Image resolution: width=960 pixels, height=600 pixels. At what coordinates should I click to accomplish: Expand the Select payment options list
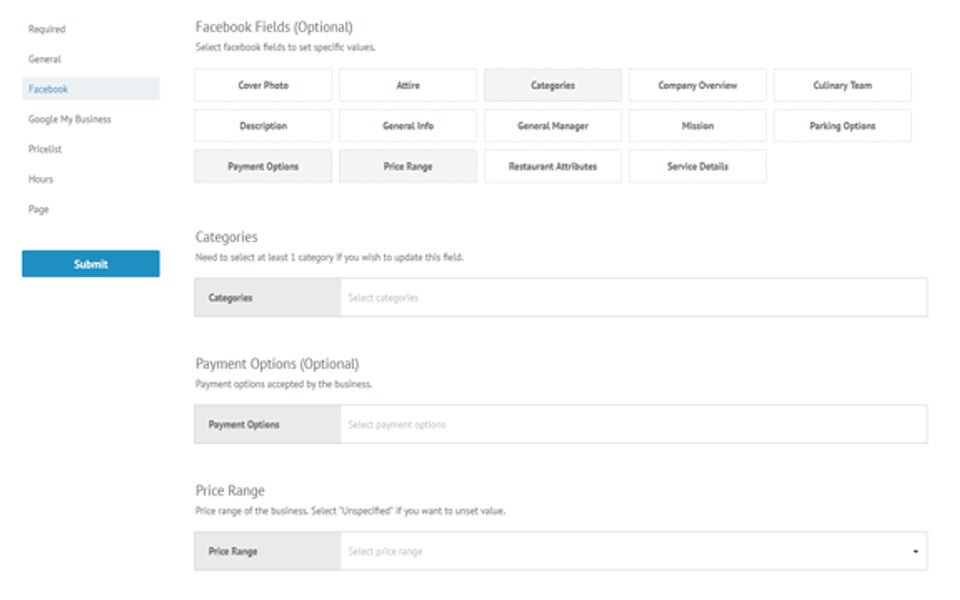point(633,425)
